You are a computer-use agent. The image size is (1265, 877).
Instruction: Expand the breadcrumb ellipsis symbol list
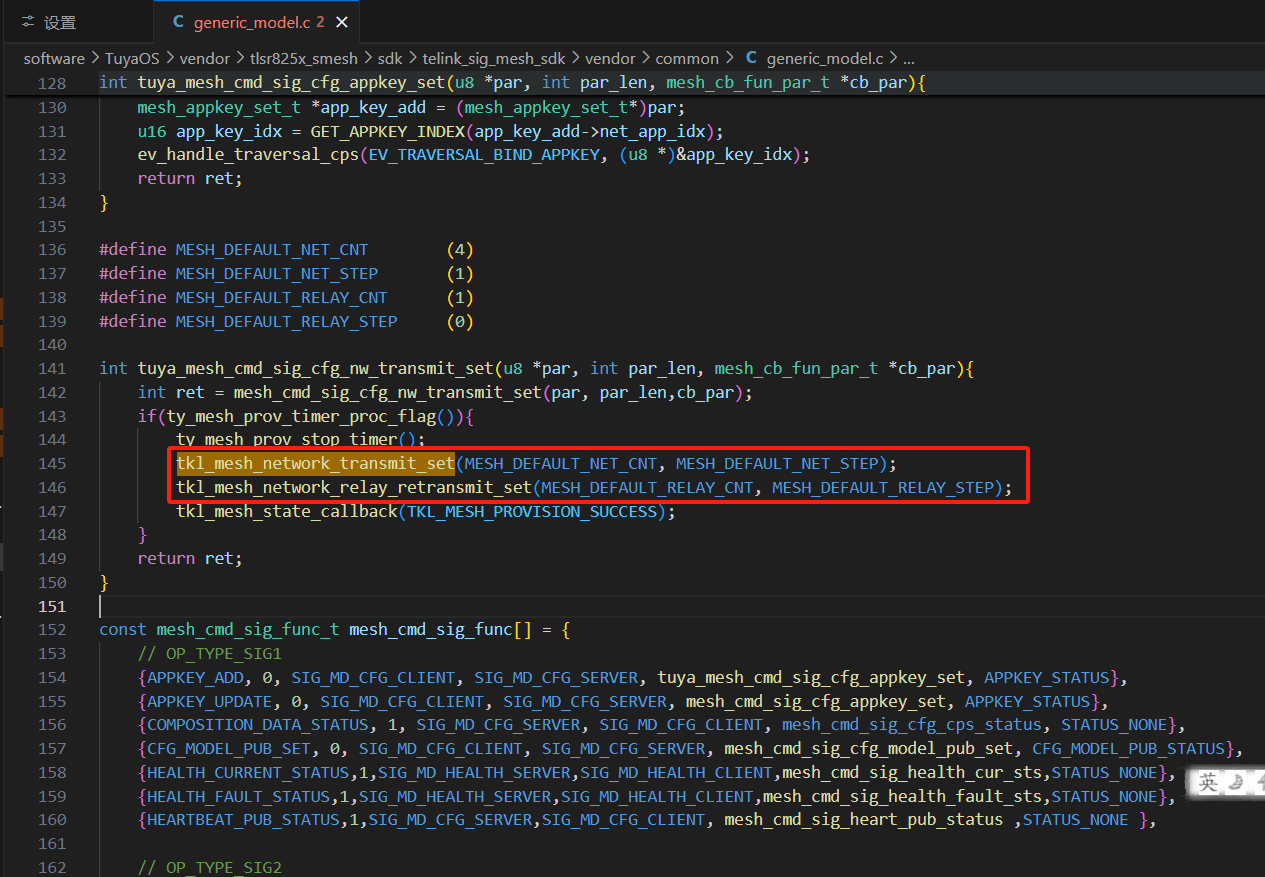click(x=908, y=59)
